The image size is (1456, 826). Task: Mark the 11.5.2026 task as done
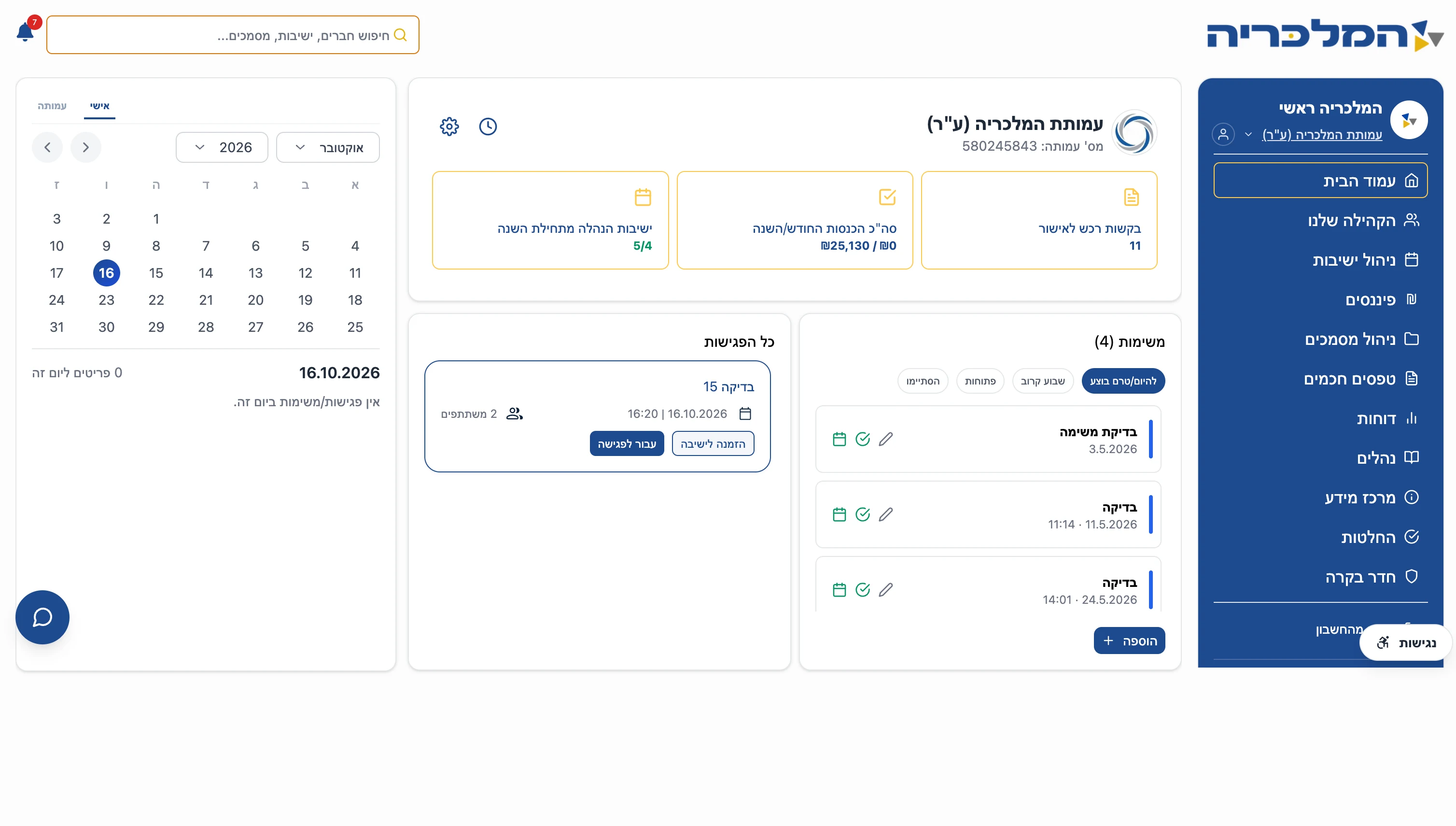(862, 514)
